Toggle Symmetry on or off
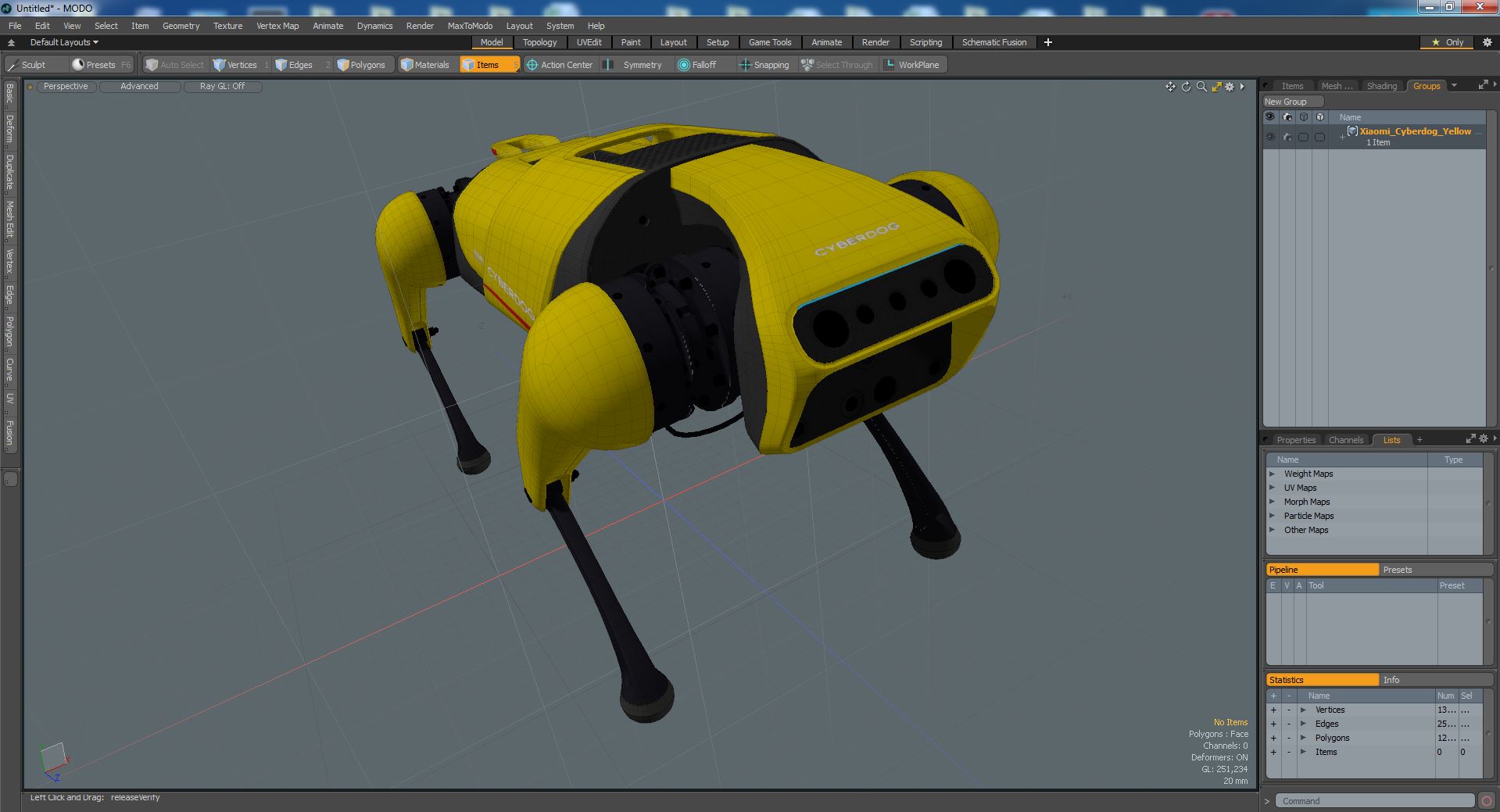Screen dimensions: 1500x812 pyautogui.click(x=635, y=65)
